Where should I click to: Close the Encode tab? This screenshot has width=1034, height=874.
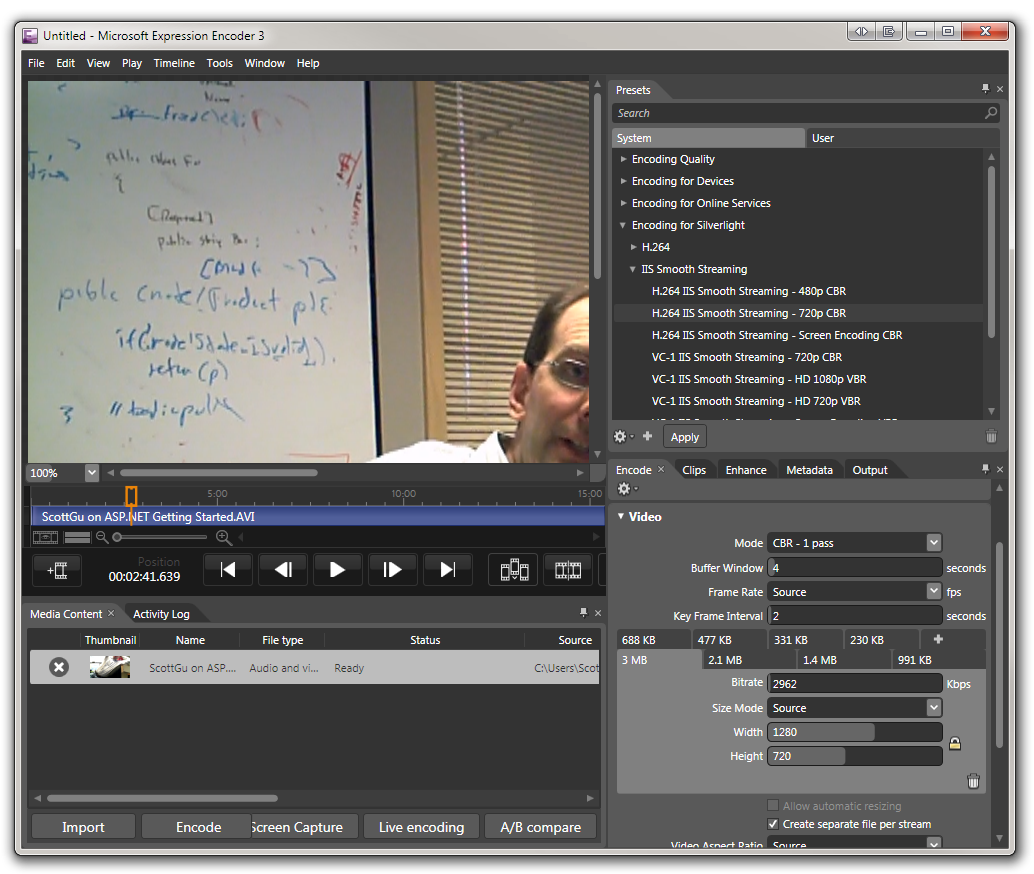[x=661, y=469]
